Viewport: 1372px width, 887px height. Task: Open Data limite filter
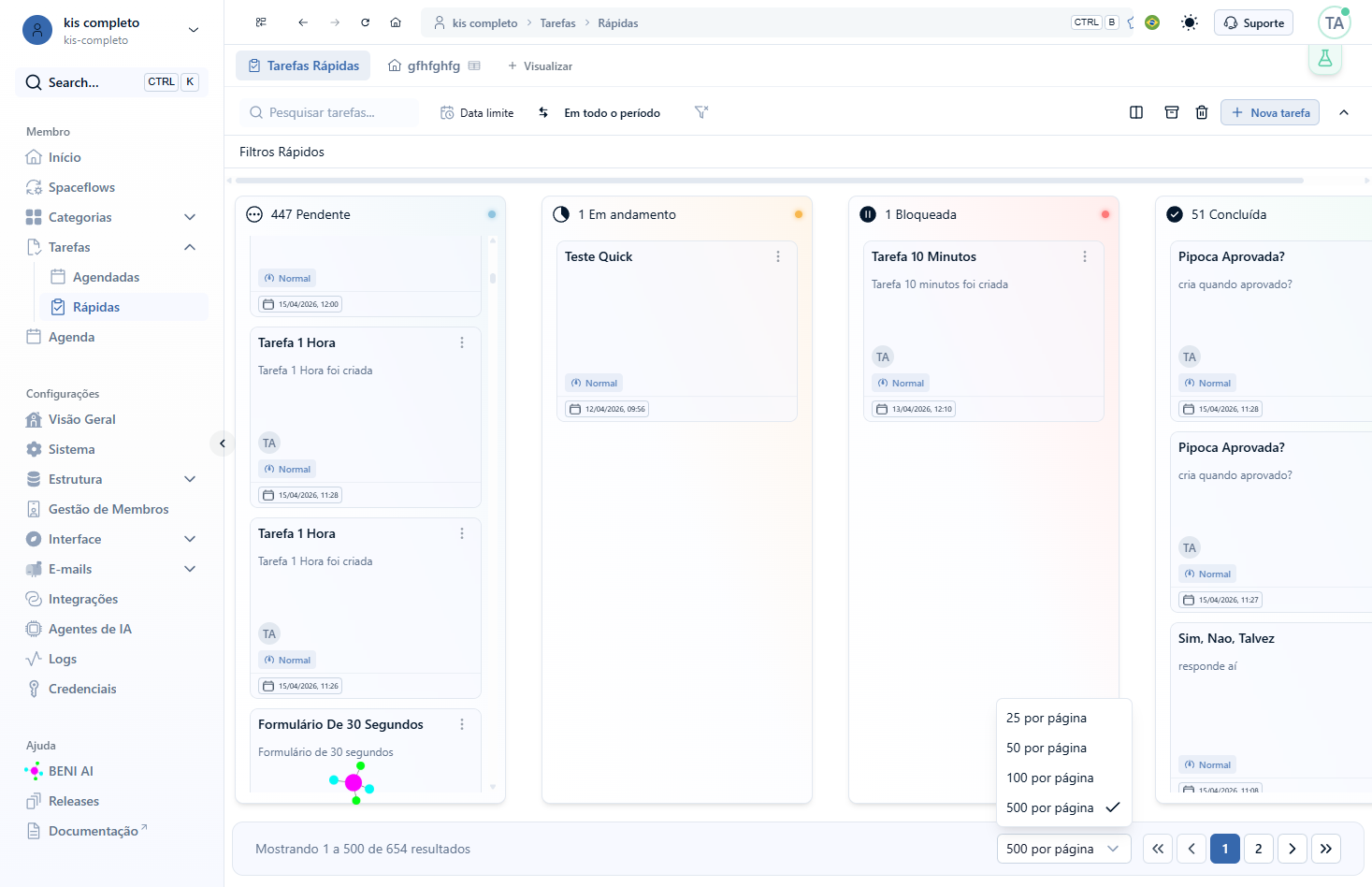477,112
